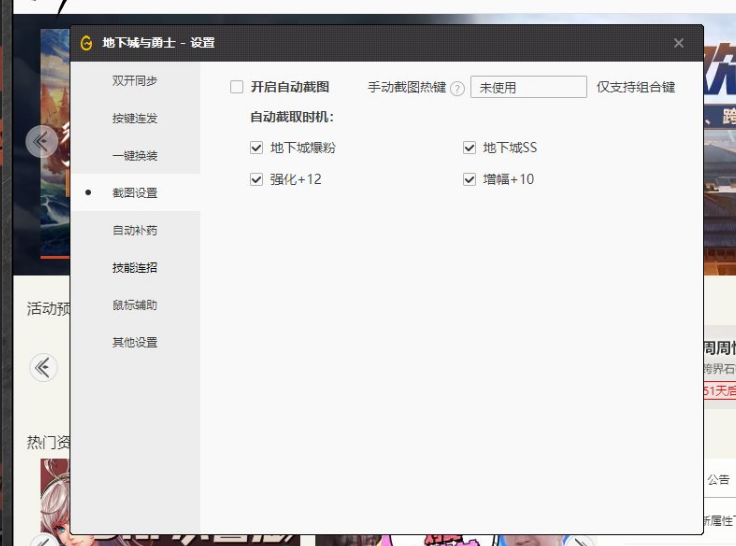Click the 自动截取时机 heading text

292,117
